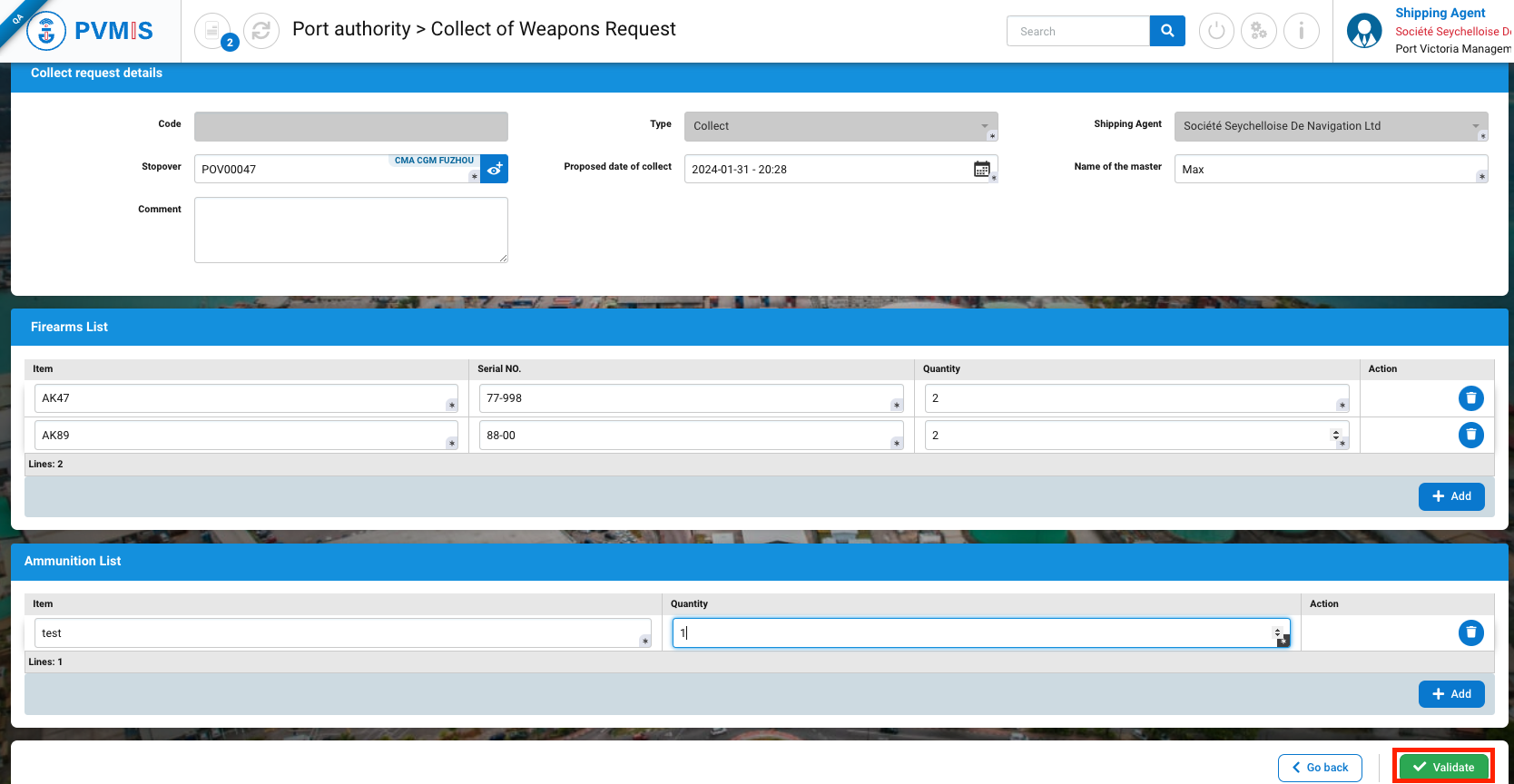
Task: Click the Stopover view eye icon
Action: tap(495, 169)
